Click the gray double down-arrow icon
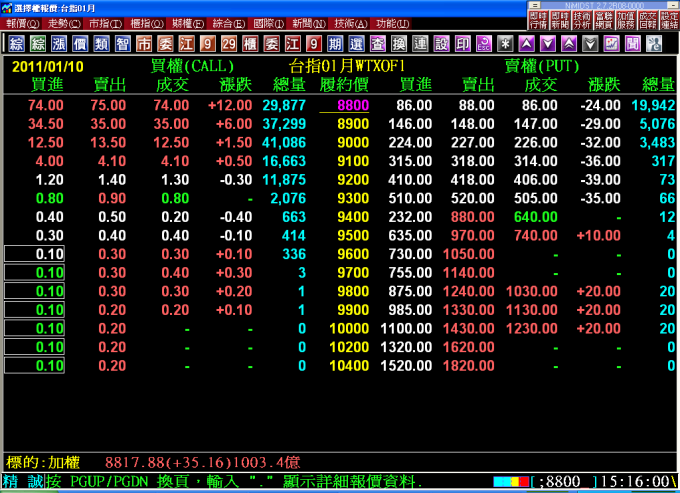 click(x=590, y=44)
